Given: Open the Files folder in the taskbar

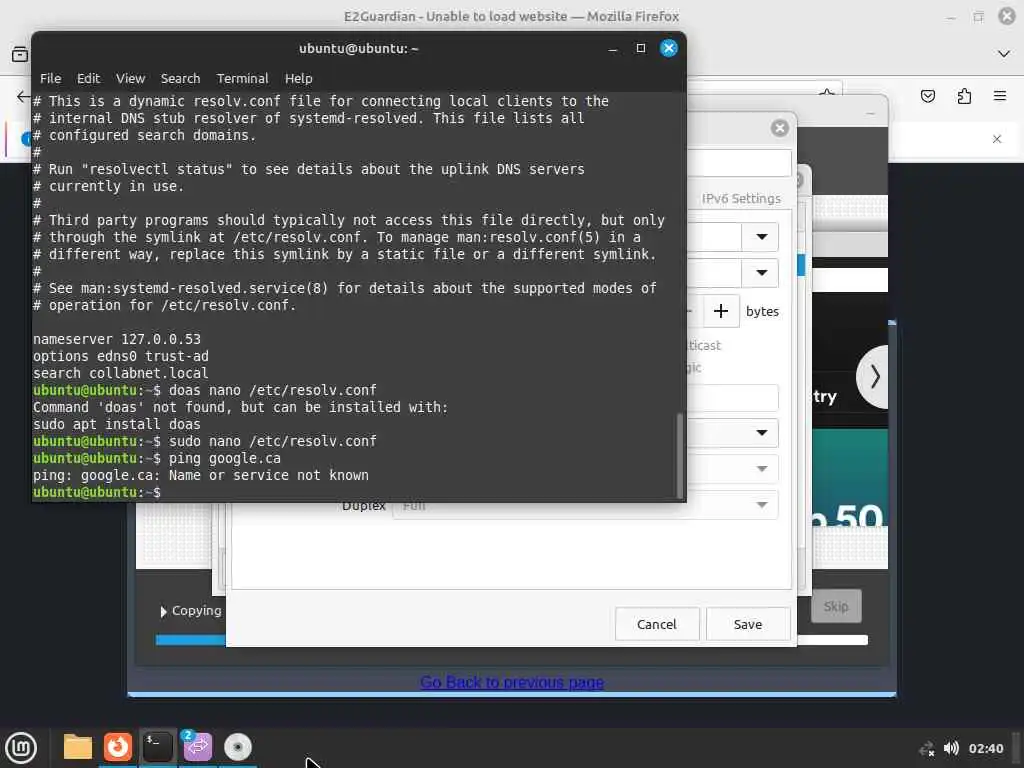Looking at the screenshot, I should click(78, 747).
